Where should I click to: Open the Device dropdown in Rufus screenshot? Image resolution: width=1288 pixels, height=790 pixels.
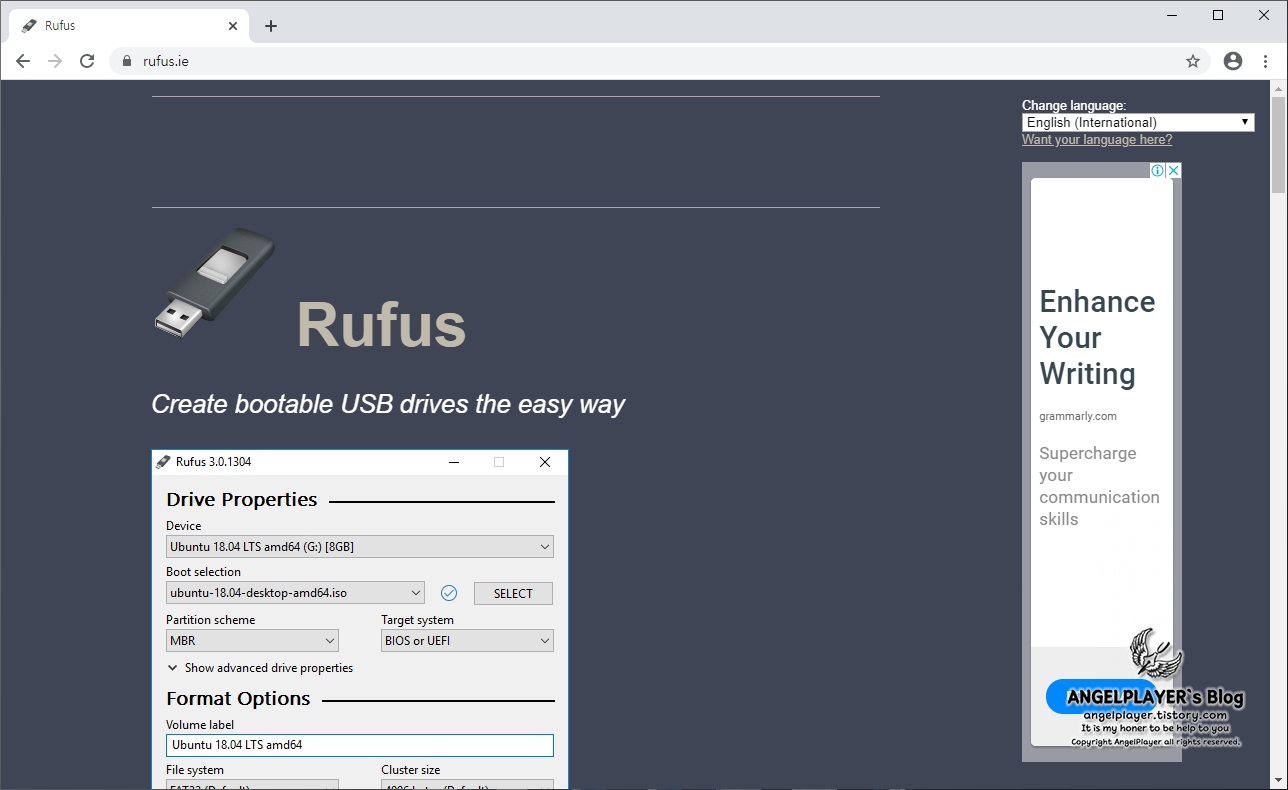tap(359, 547)
